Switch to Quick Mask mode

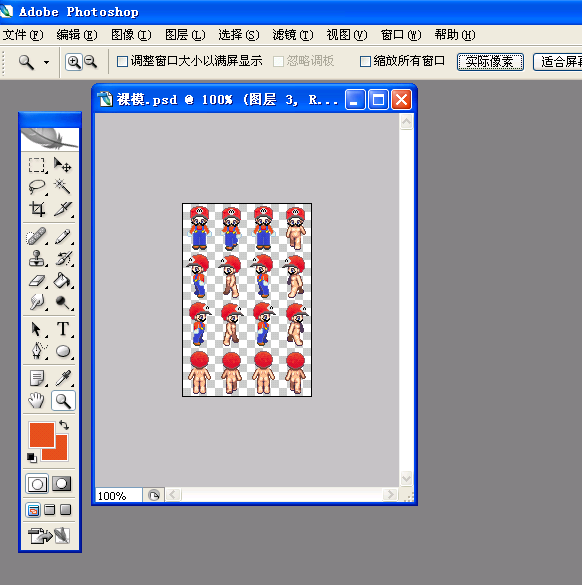62,484
